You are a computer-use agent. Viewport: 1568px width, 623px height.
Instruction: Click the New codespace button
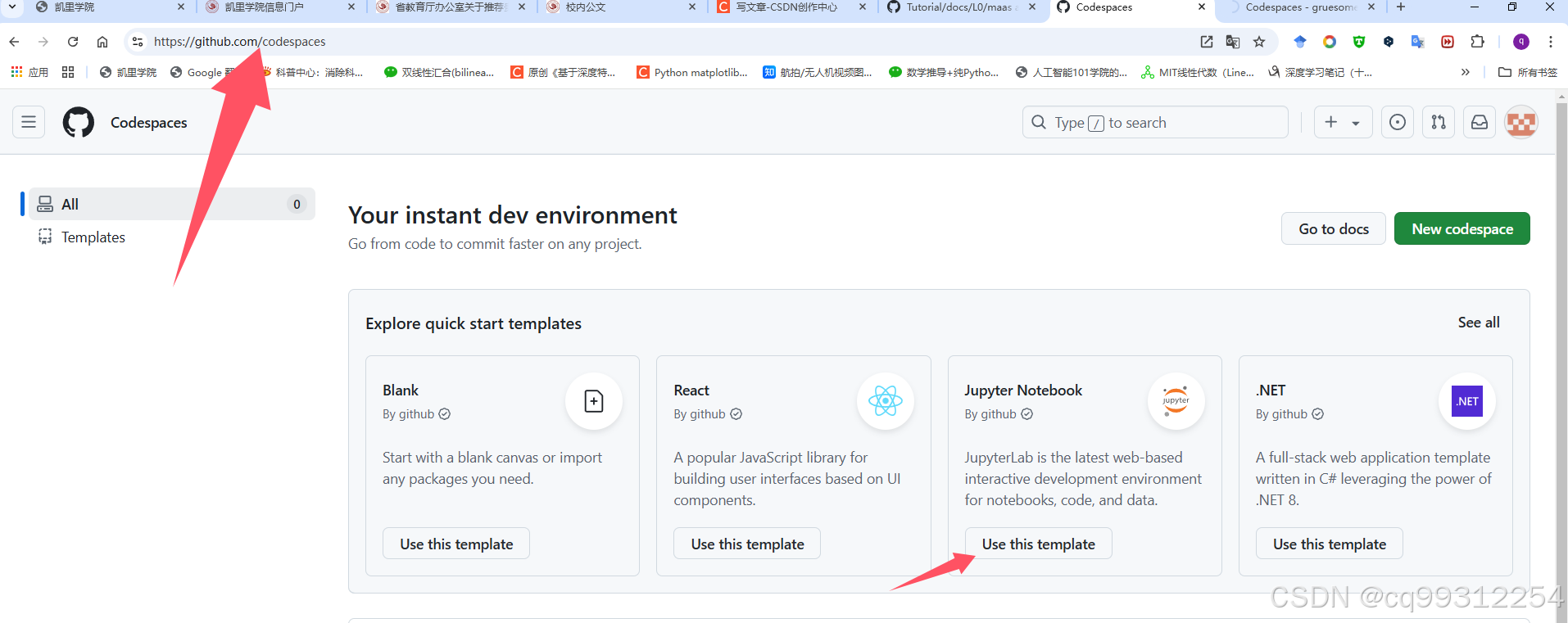(x=1462, y=228)
